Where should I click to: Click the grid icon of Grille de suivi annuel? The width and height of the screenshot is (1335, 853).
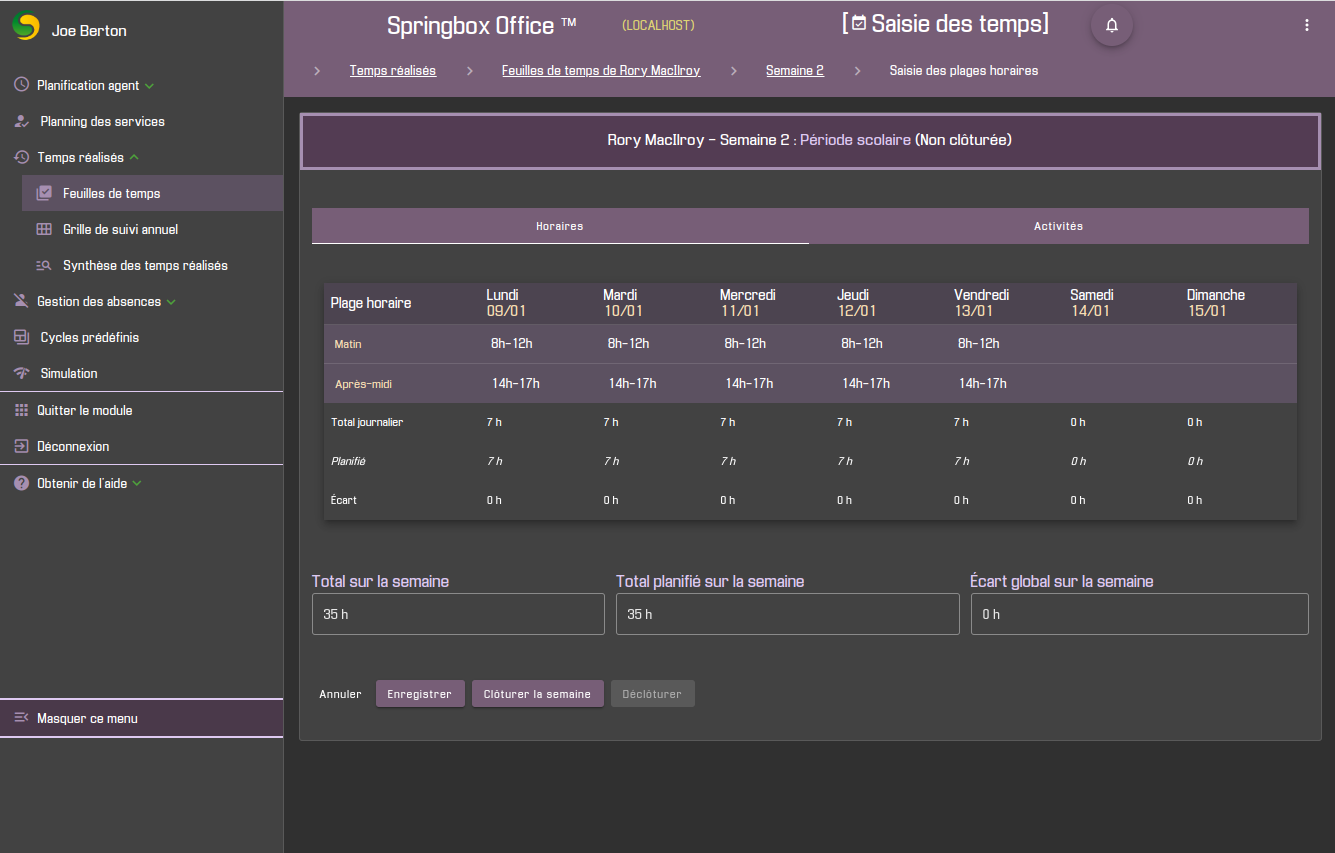point(44,229)
